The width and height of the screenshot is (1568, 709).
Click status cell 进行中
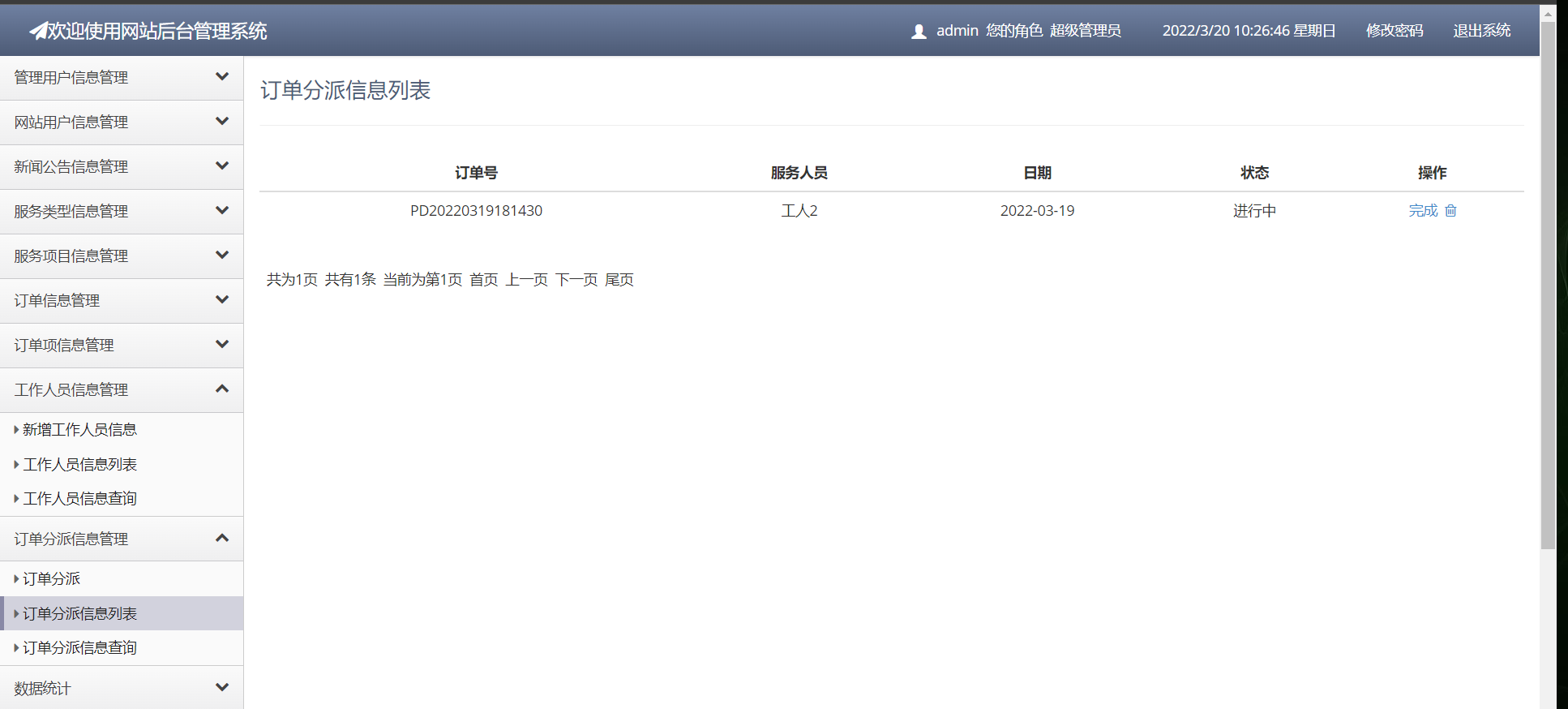pos(1254,211)
